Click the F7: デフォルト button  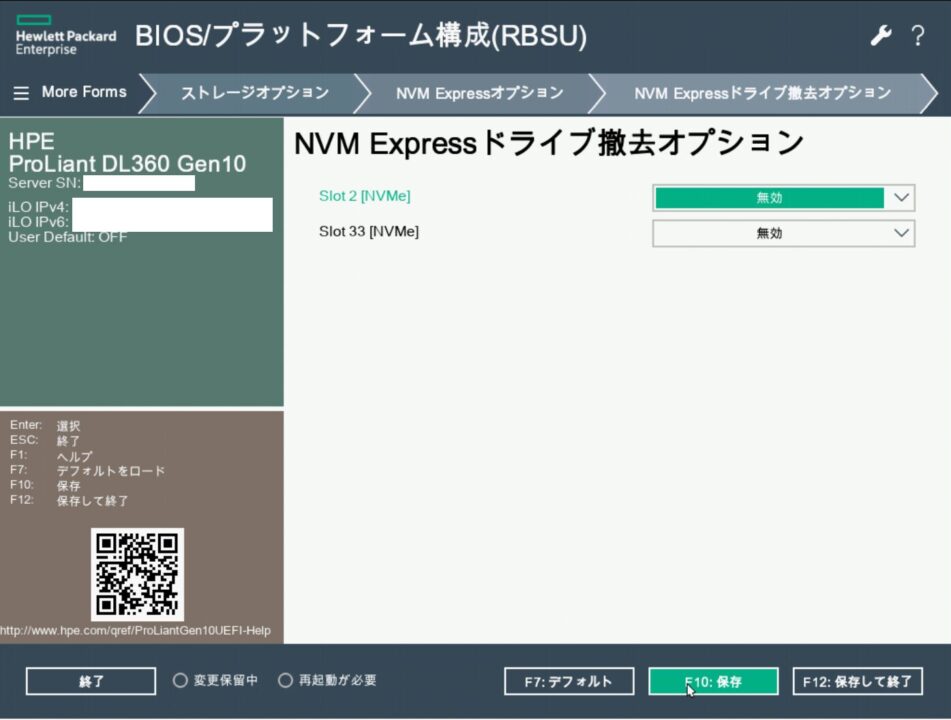click(x=569, y=681)
